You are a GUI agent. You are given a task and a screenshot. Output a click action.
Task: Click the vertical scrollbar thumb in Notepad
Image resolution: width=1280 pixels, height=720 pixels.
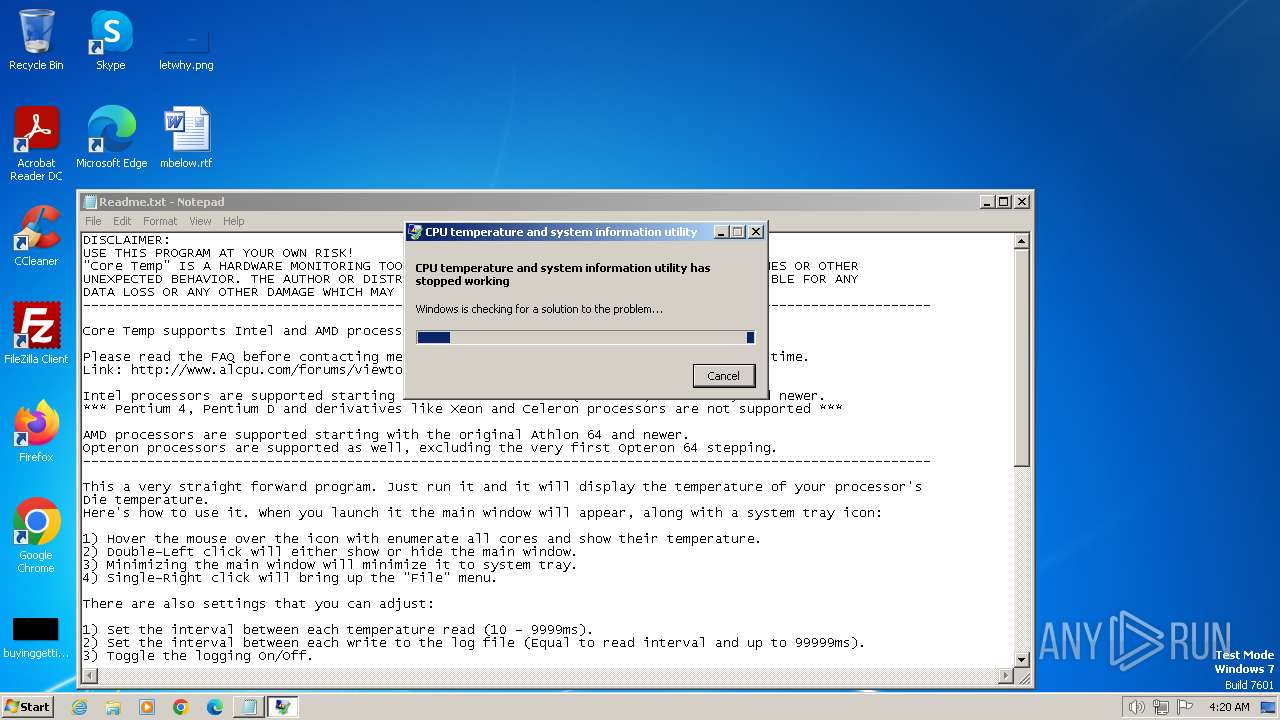click(1021, 358)
